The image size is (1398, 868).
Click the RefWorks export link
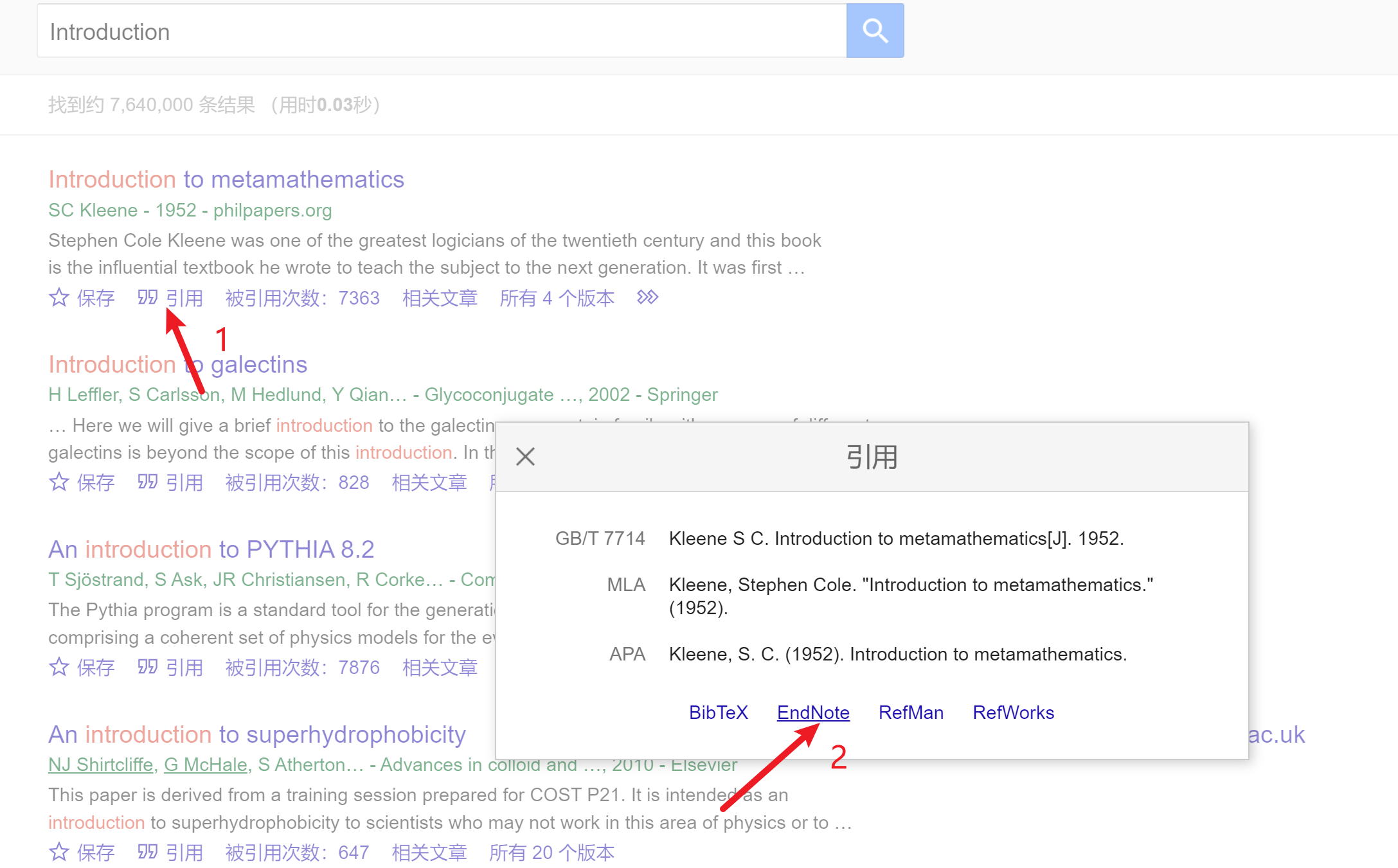click(x=1013, y=713)
